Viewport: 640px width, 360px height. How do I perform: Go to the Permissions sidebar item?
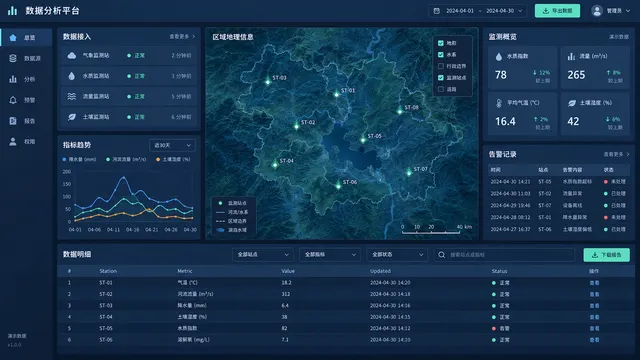tap(26, 142)
